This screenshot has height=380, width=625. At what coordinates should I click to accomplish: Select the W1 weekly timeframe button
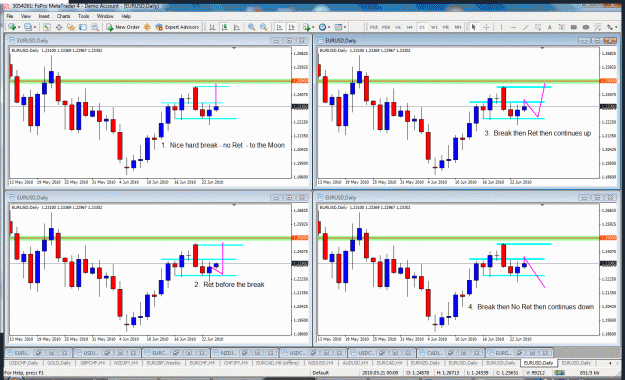434,27
